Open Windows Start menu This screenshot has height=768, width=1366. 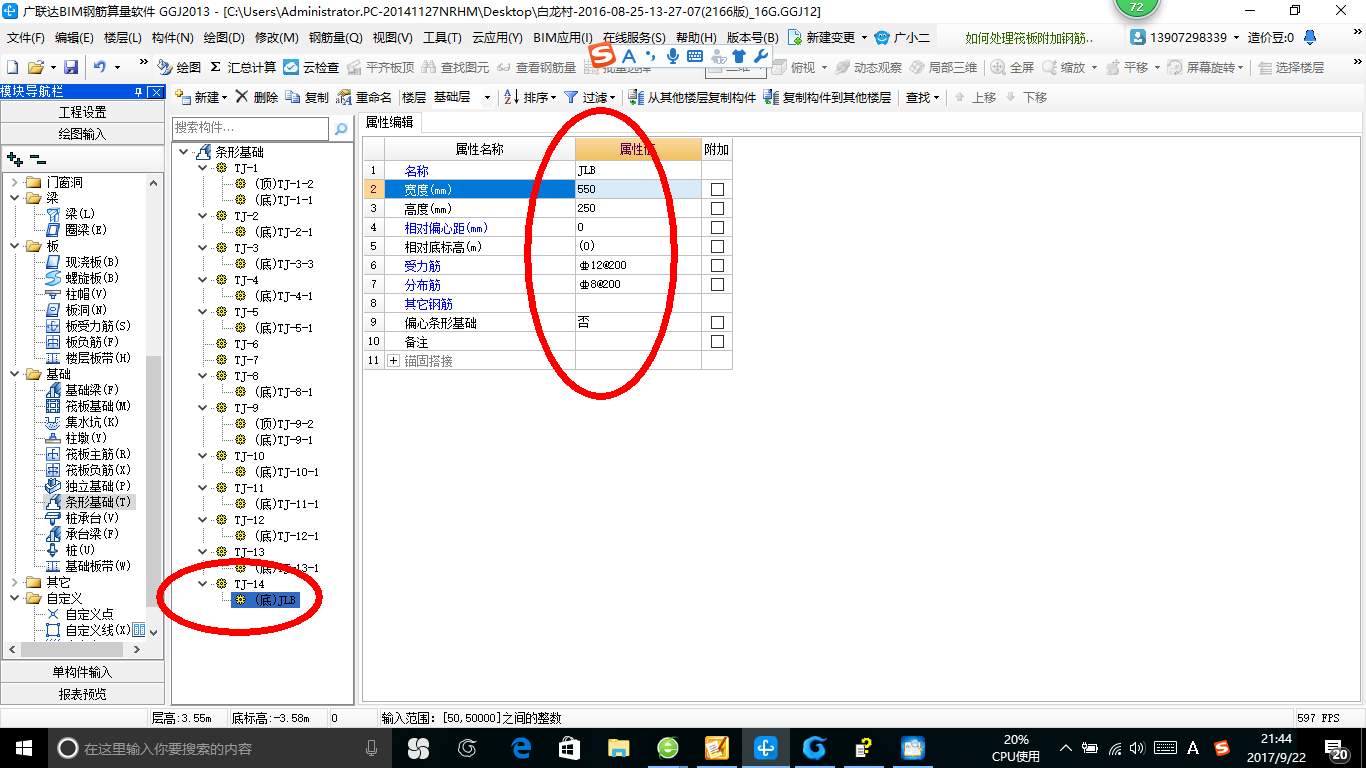click(x=23, y=748)
